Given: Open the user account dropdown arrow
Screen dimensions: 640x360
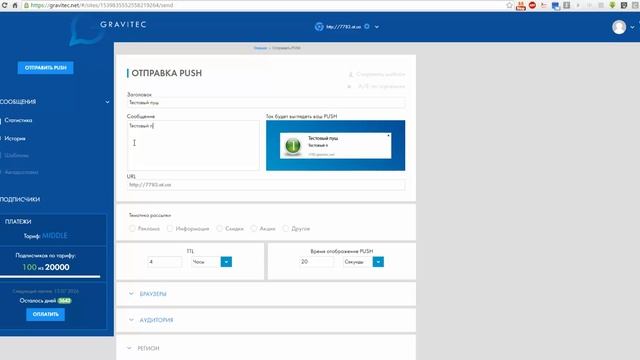Looking at the screenshot, I should point(632,27).
